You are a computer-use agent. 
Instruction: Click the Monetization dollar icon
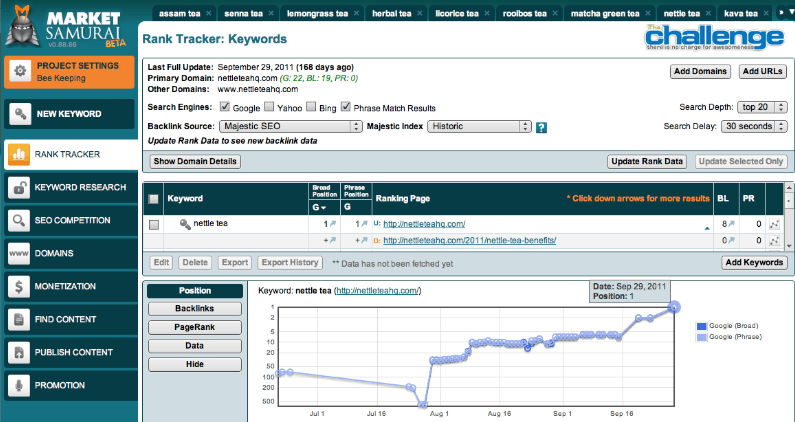[x=19, y=286]
